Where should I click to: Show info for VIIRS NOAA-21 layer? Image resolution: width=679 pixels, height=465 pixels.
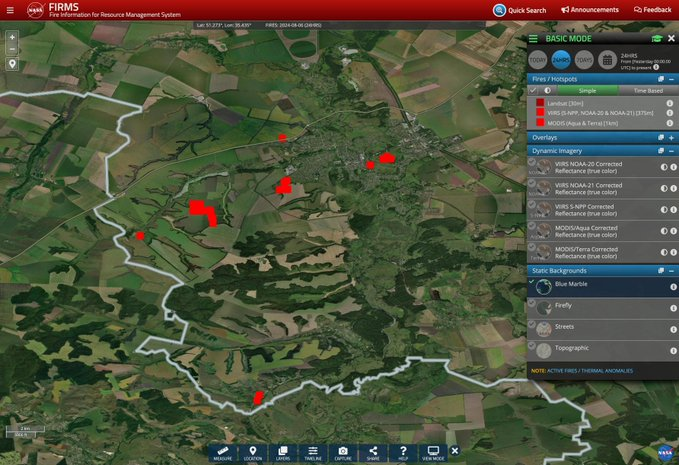coord(673,188)
